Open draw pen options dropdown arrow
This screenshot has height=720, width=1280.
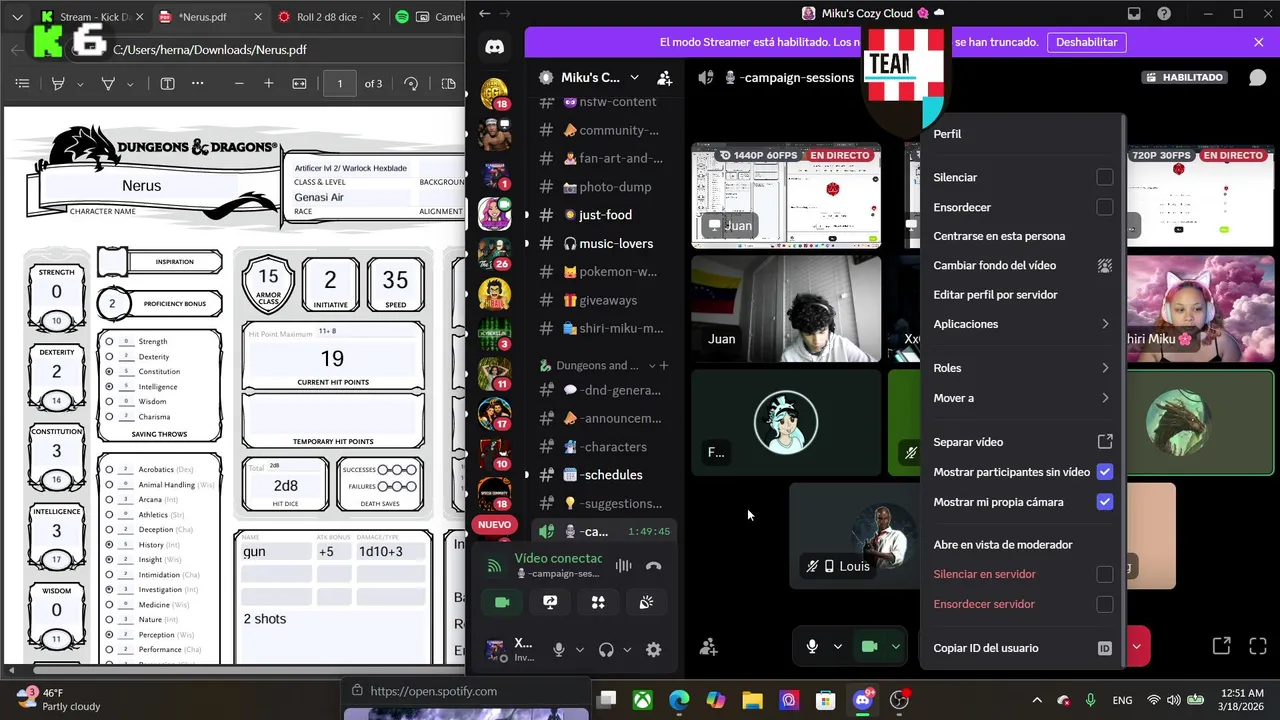[130, 84]
